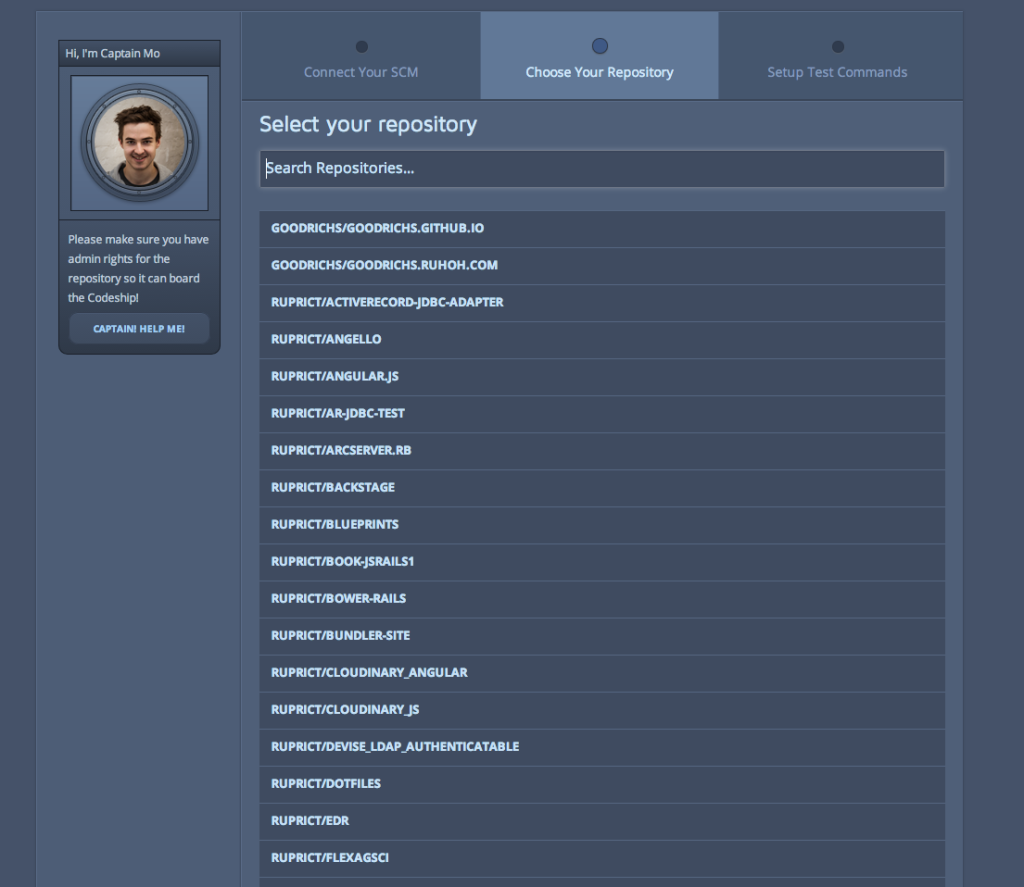Viewport: 1024px width, 887px height.
Task: Click the Choose Your Repository step dot
Action: pyautogui.click(x=599, y=46)
